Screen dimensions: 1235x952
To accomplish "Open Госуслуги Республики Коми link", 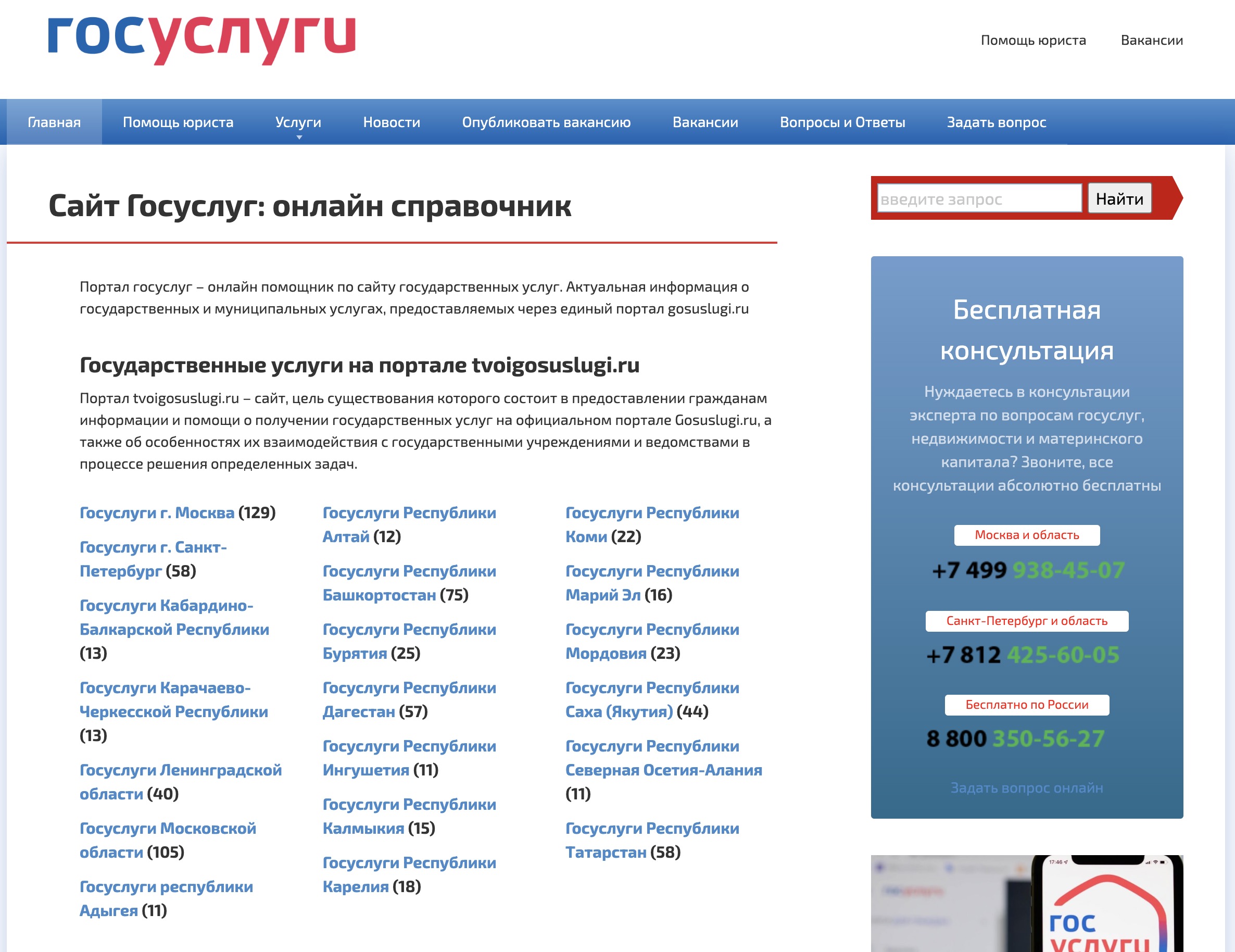I will pos(652,524).
